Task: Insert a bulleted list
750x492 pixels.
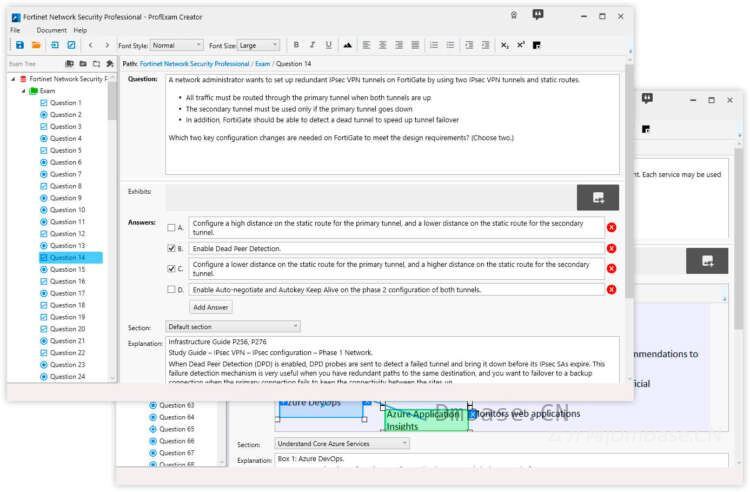Action: (x=450, y=45)
